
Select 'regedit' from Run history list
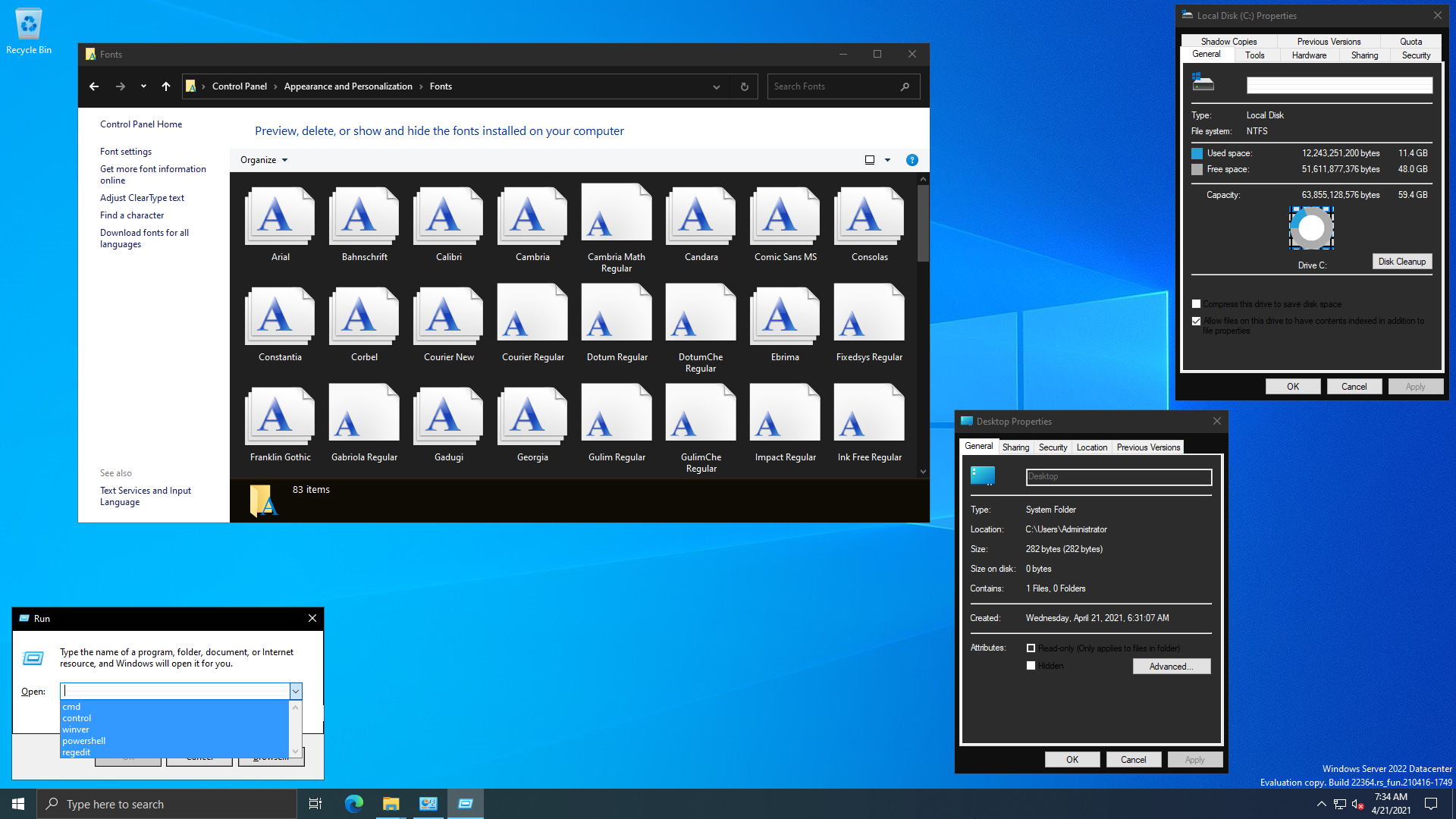click(x=174, y=752)
